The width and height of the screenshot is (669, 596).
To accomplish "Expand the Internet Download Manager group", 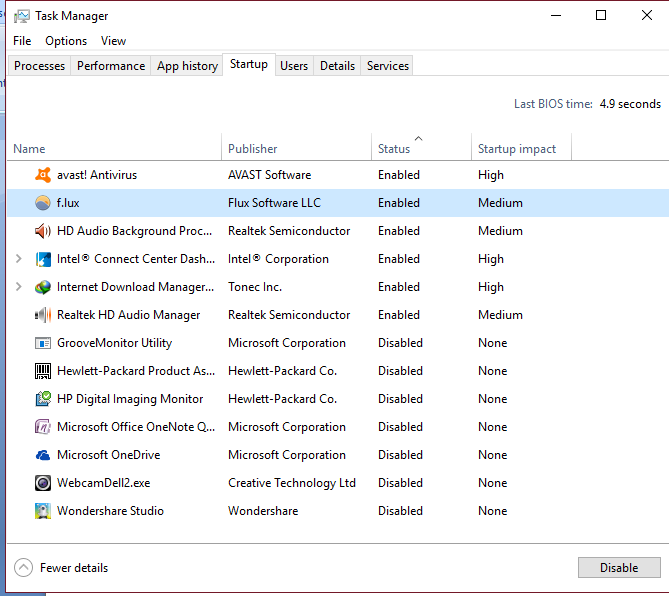I will pyautogui.click(x=18, y=287).
